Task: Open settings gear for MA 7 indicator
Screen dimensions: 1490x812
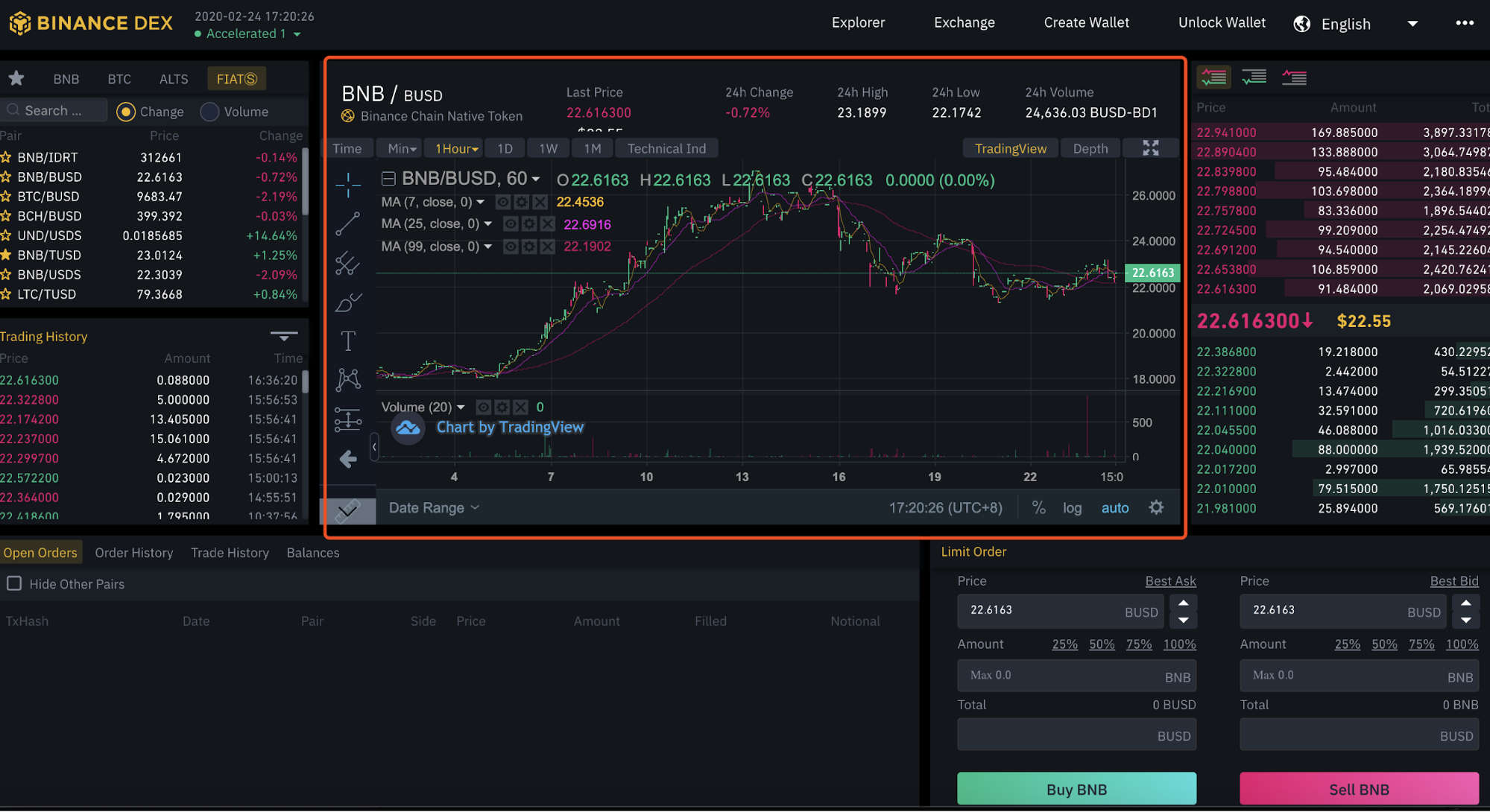Action: 522,202
